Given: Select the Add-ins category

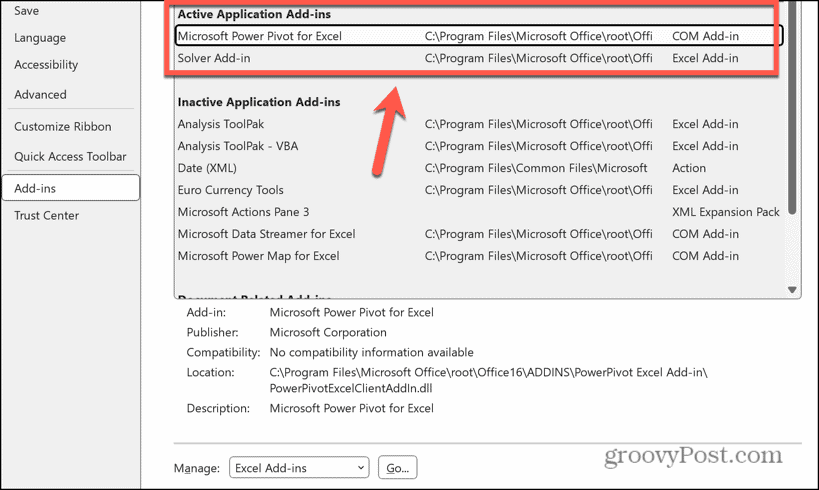Looking at the screenshot, I should [x=71, y=188].
